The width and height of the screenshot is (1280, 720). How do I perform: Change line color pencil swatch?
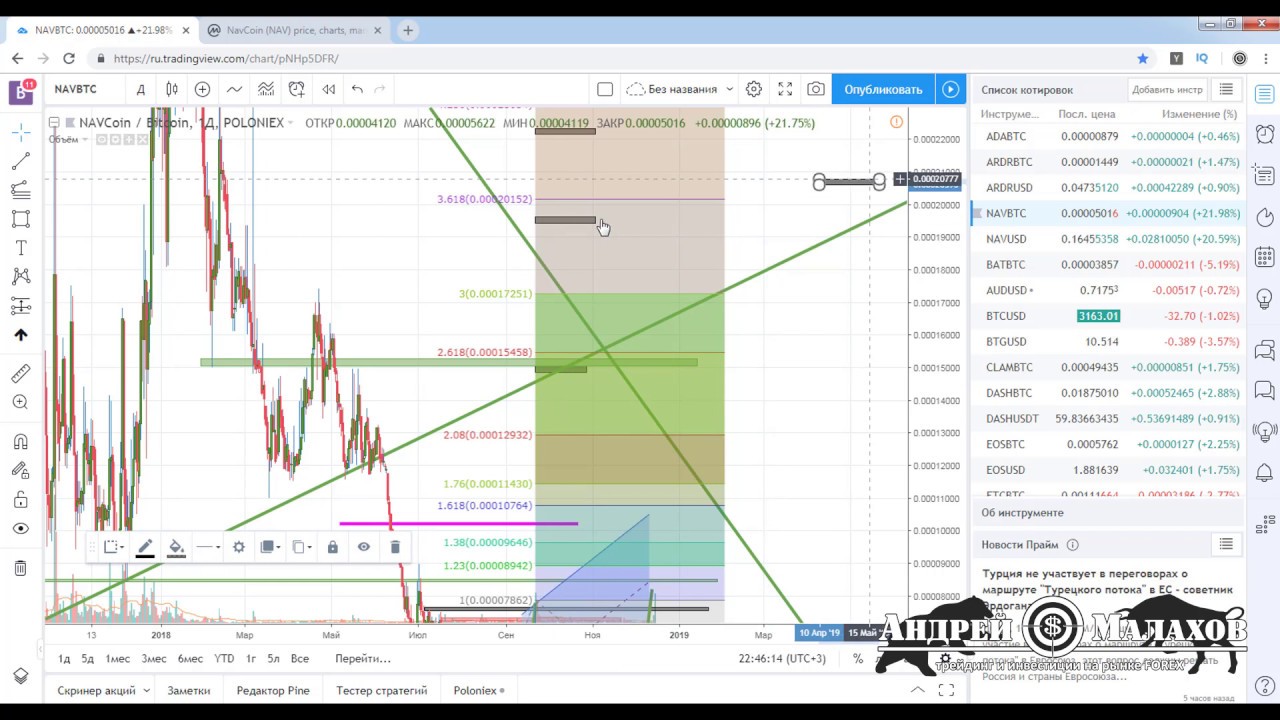click(x=145, y=547)
